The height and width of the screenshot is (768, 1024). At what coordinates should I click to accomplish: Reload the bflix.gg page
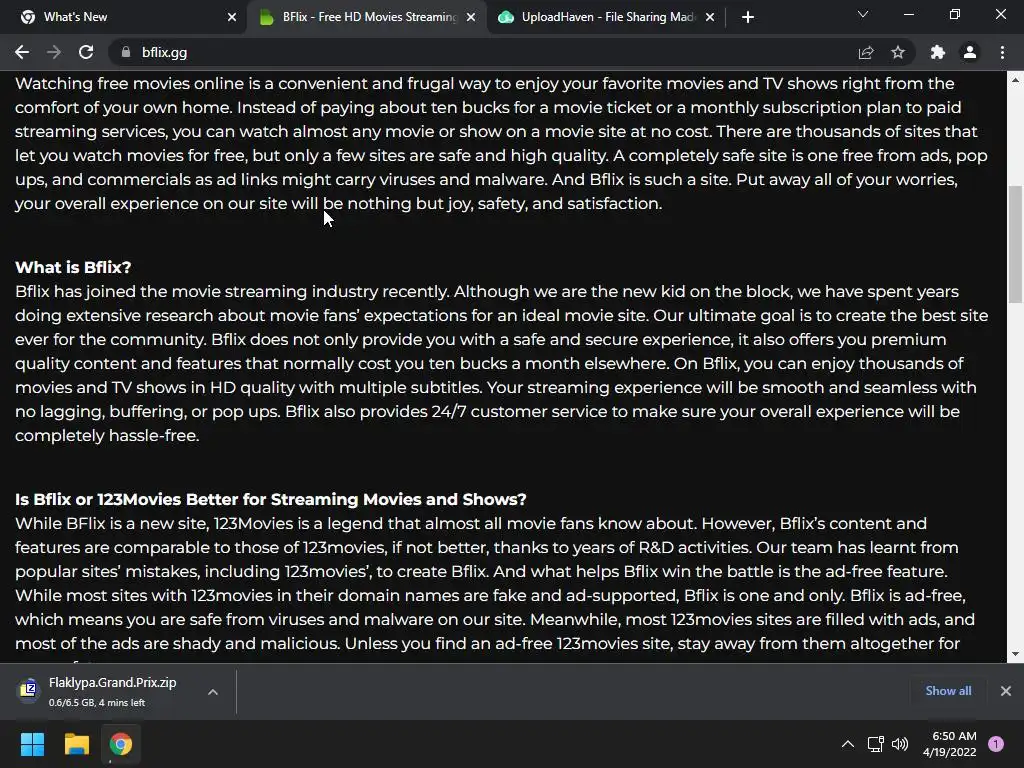coord(86,52)
